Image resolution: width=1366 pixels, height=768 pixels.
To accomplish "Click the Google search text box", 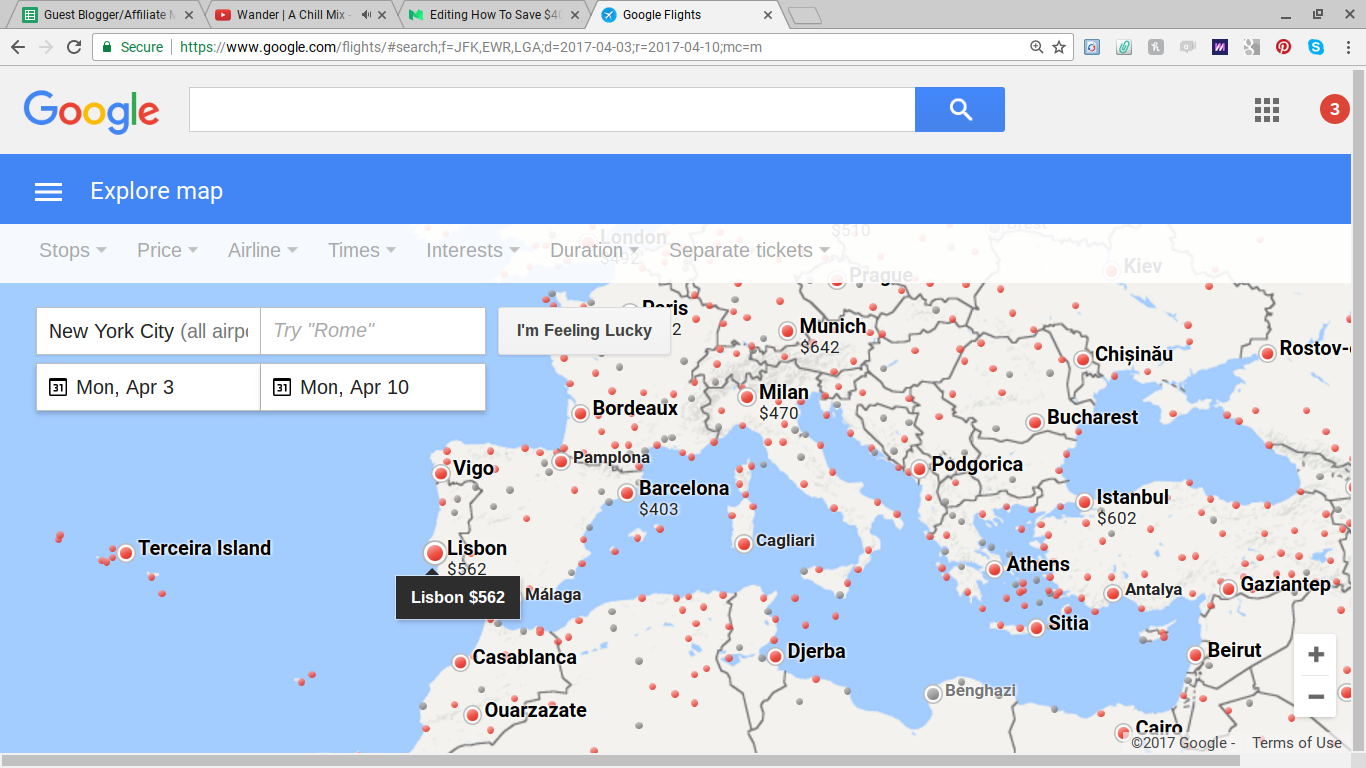I will click(x=552, y=110).
